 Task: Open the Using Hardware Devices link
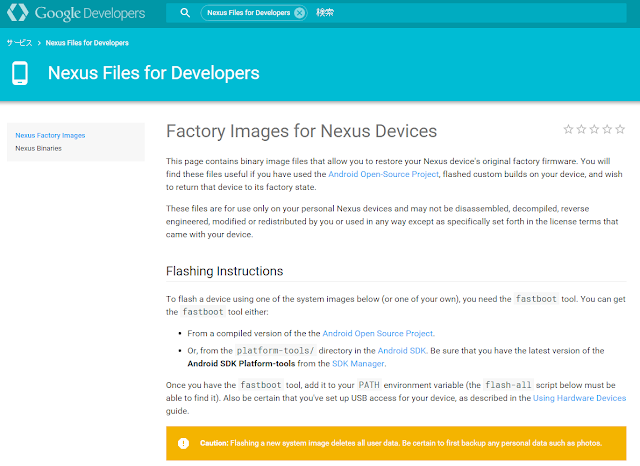580,398
